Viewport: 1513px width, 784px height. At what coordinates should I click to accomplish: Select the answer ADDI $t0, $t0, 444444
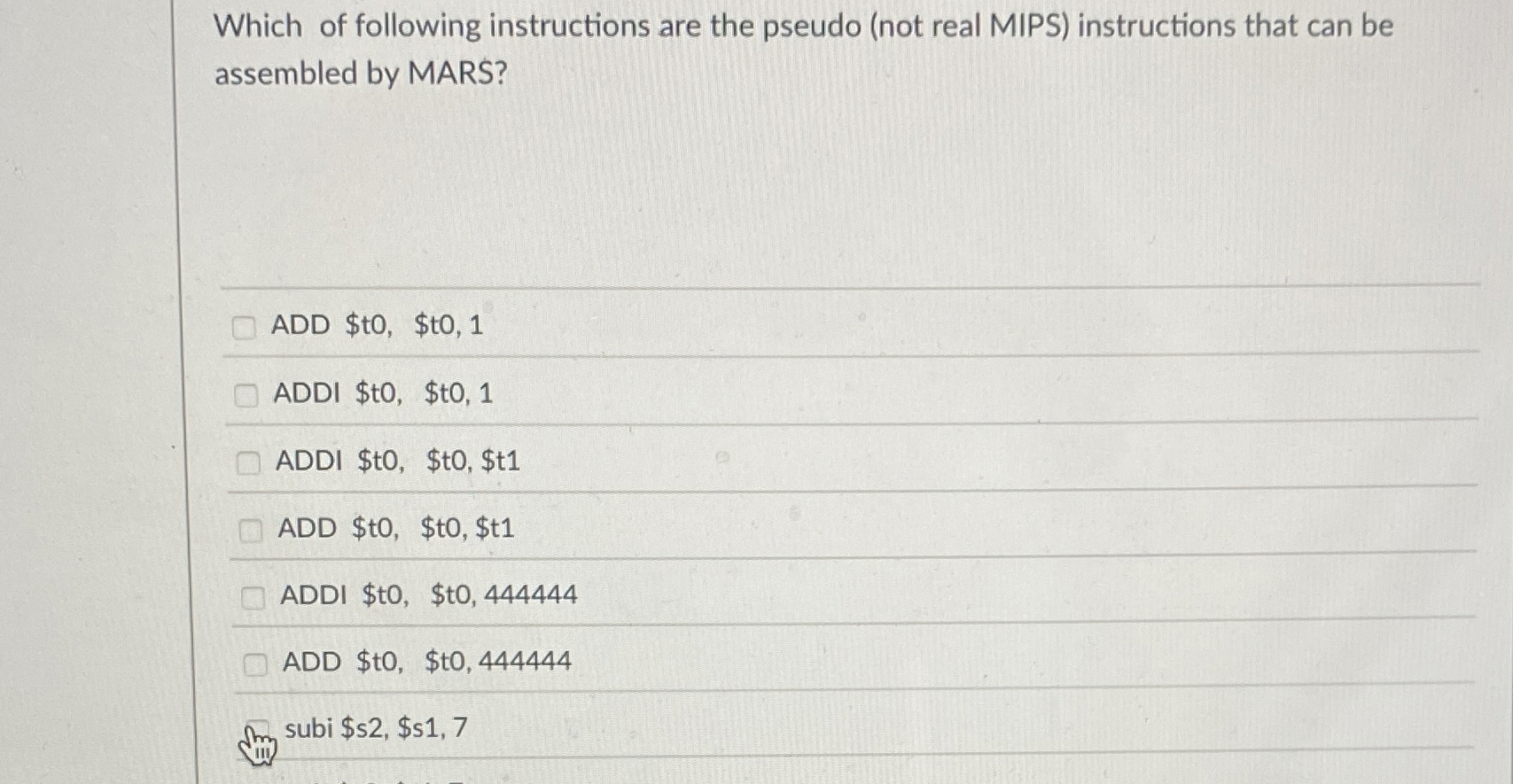429,595
